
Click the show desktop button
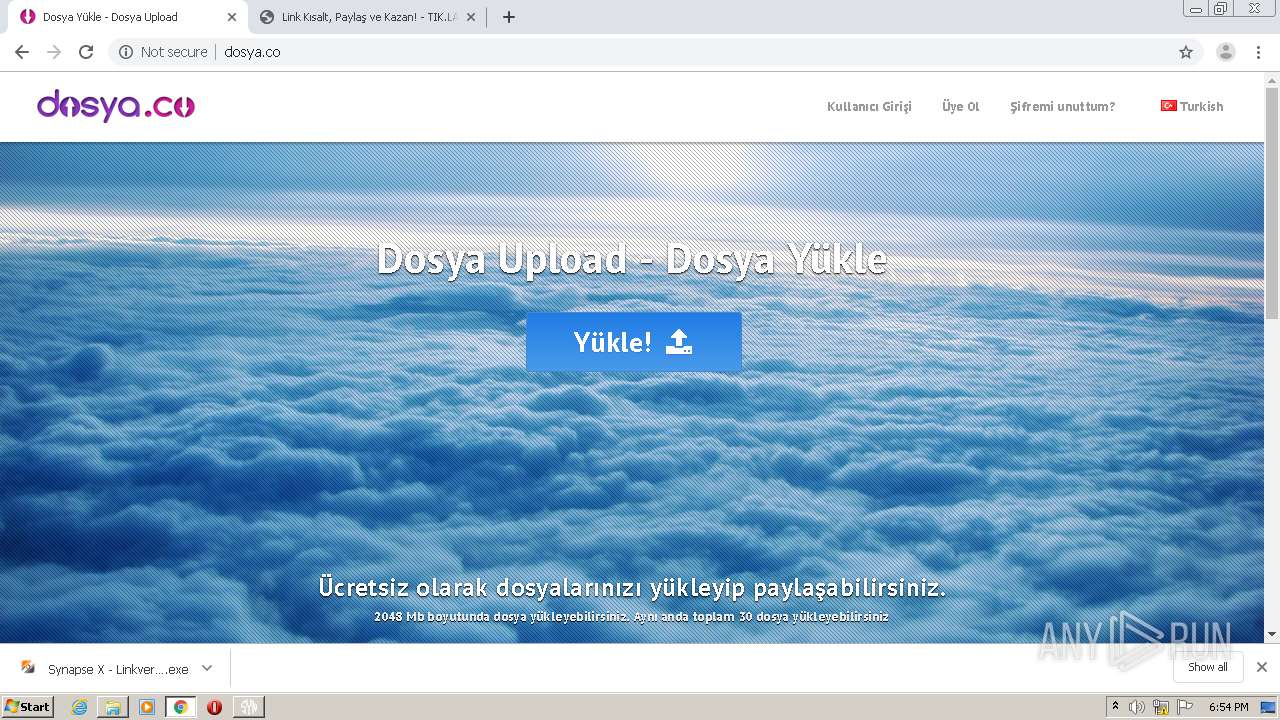1269,707
